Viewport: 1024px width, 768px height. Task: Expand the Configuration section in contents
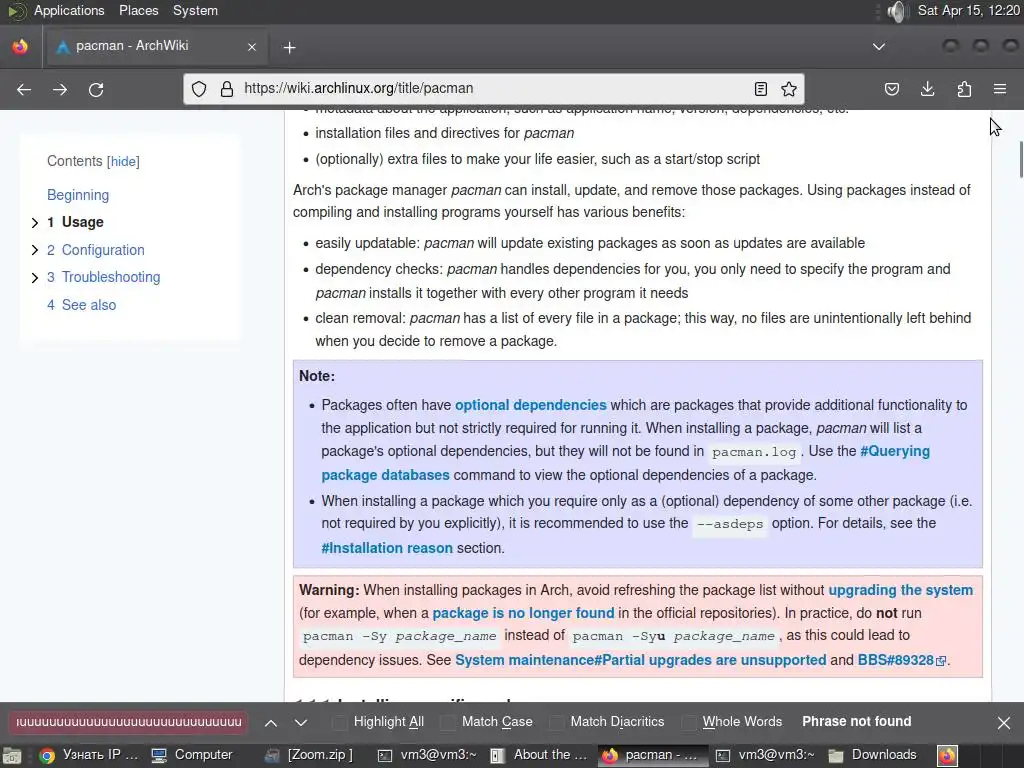click(35, 250)
